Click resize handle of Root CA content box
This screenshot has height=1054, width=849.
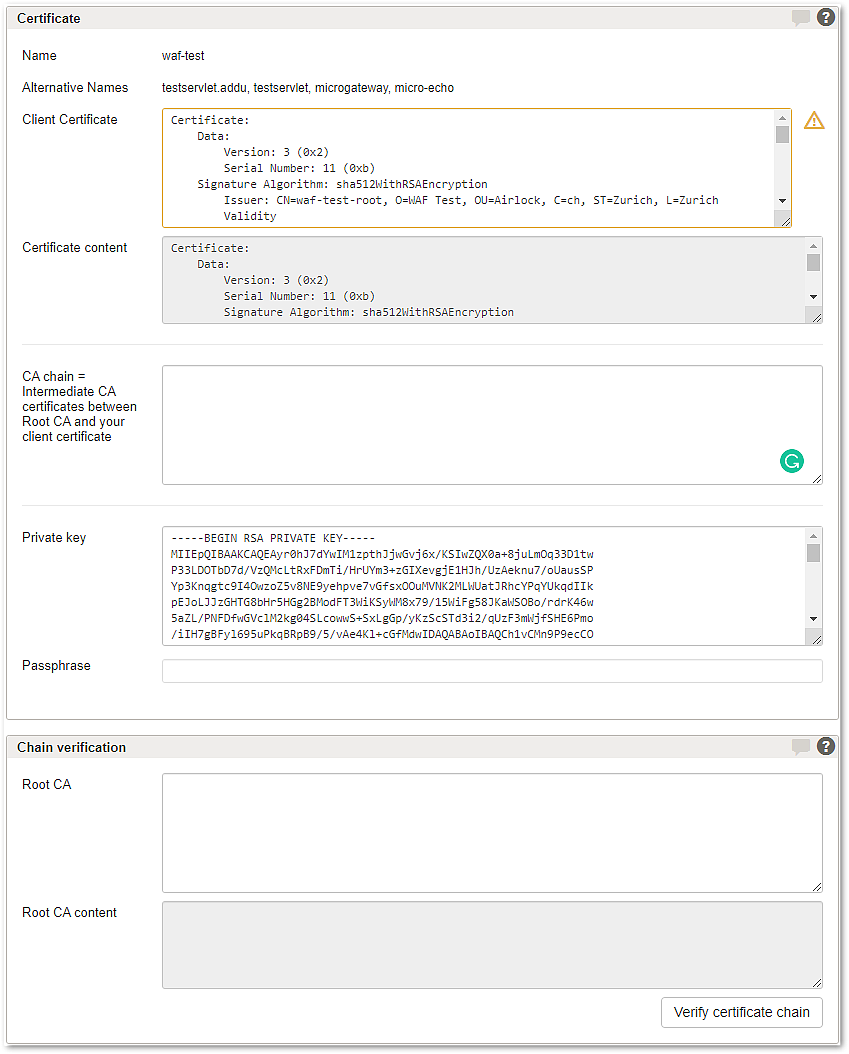point(816,982)
